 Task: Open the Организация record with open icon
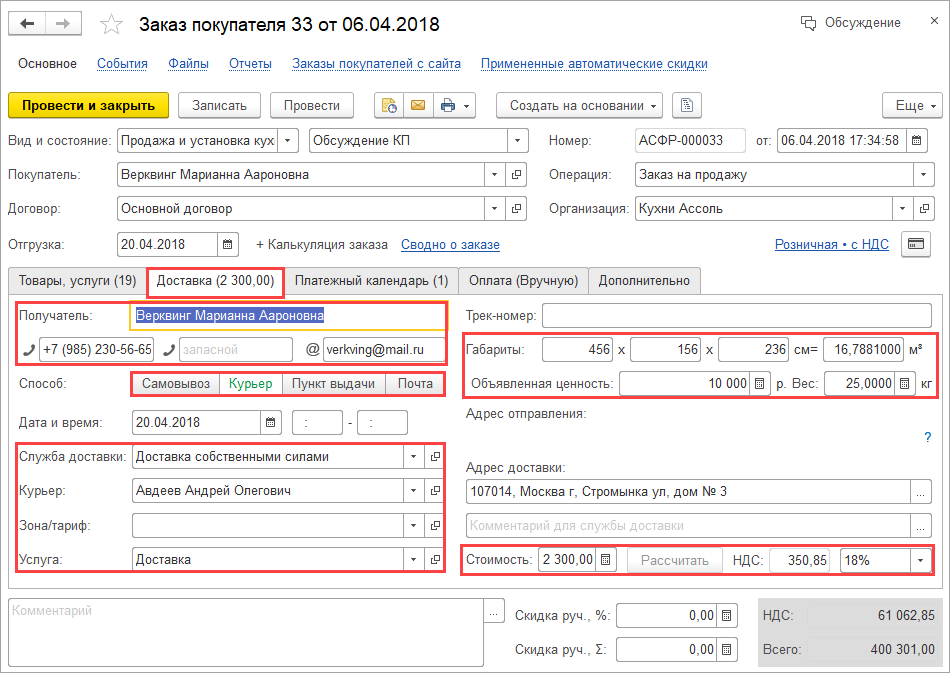pos(924,208)
